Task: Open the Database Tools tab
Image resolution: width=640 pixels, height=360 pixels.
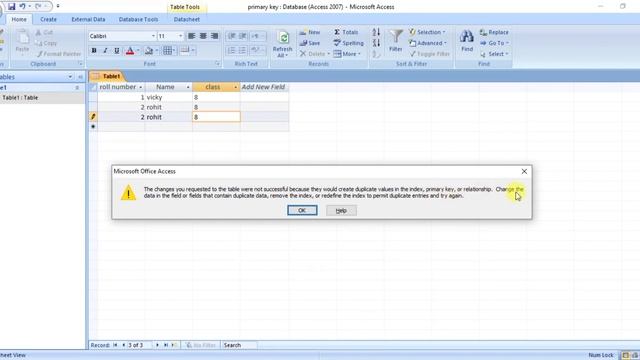Action: point(138,19)
